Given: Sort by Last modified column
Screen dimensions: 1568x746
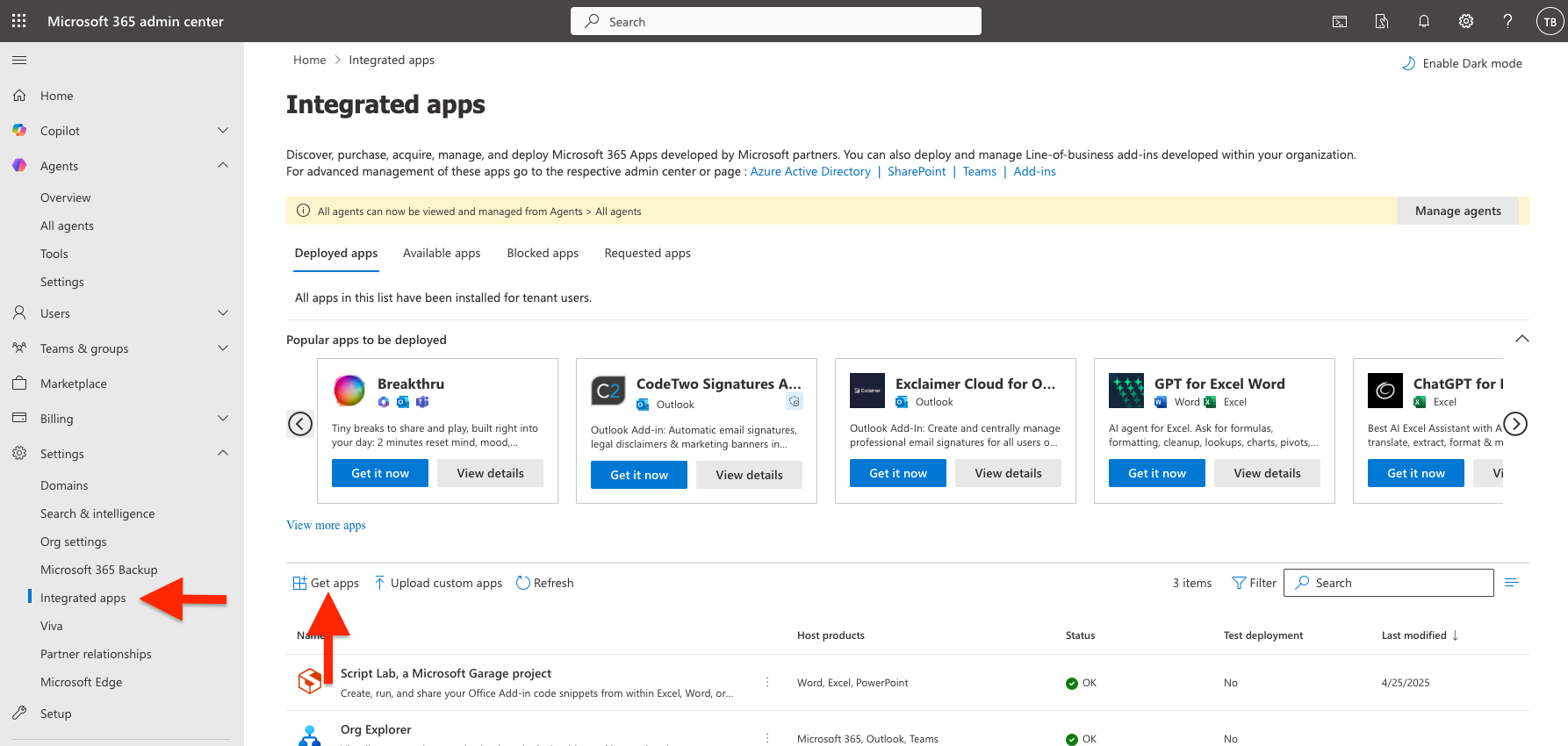Looking at the screenshot, I should [x=1420, y=635].
